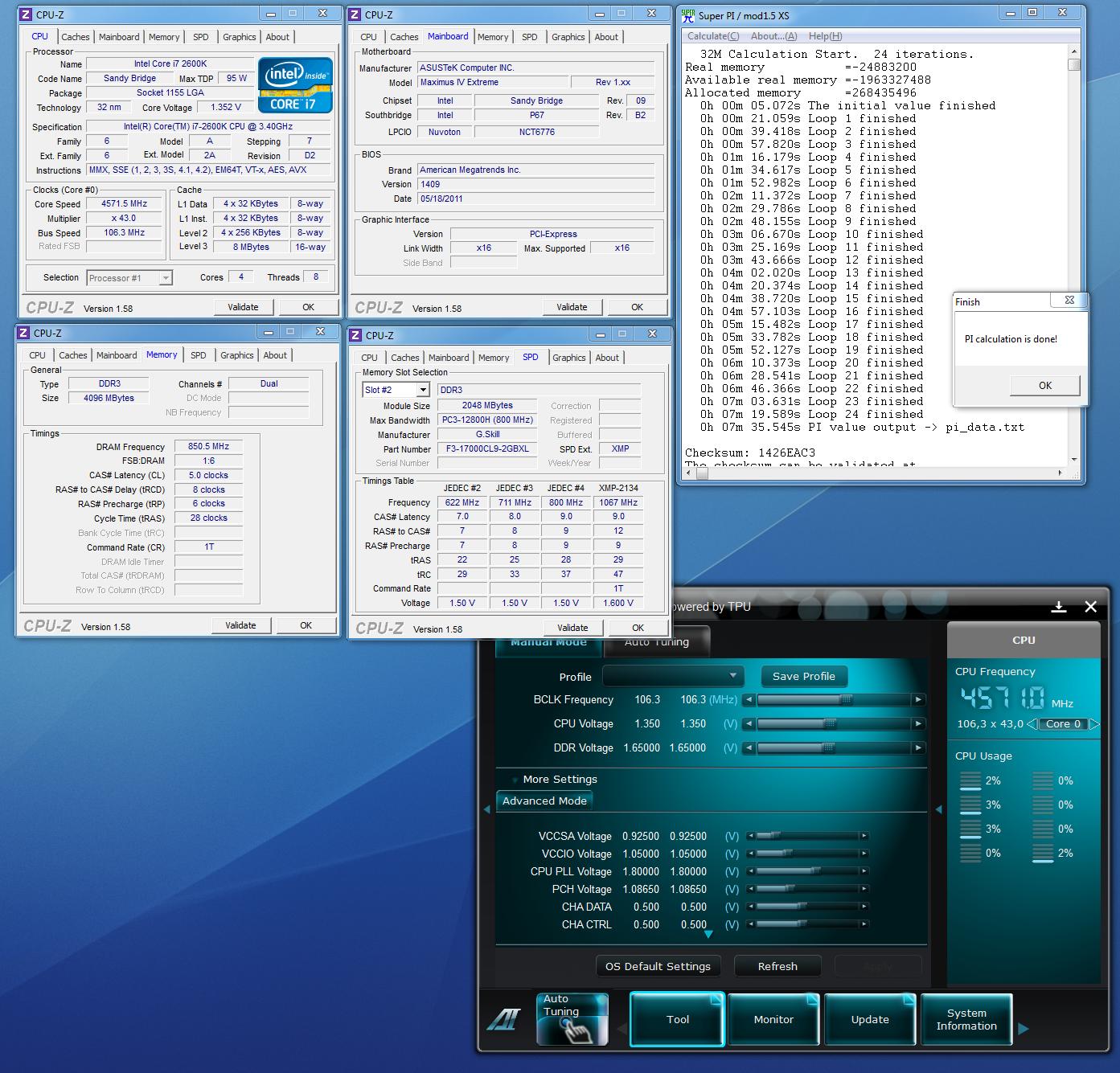
Task: Click the download arrow icon in AI Suite title bar
Action: (1059, 607)
